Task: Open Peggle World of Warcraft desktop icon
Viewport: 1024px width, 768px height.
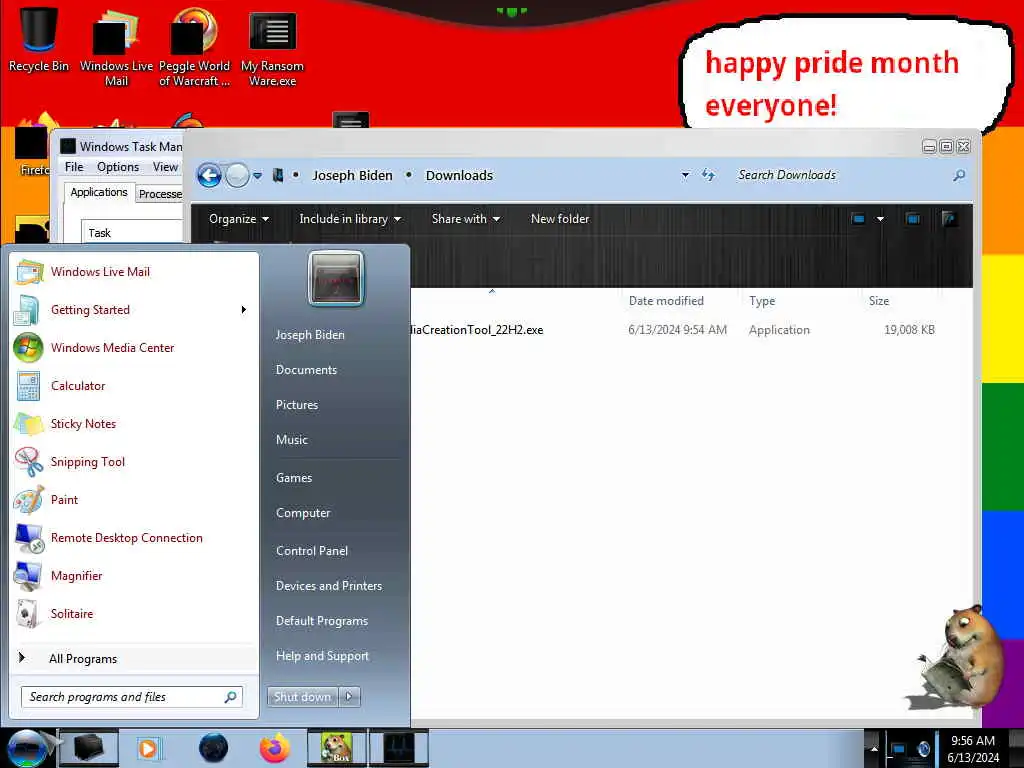Action: coord(194,47)
